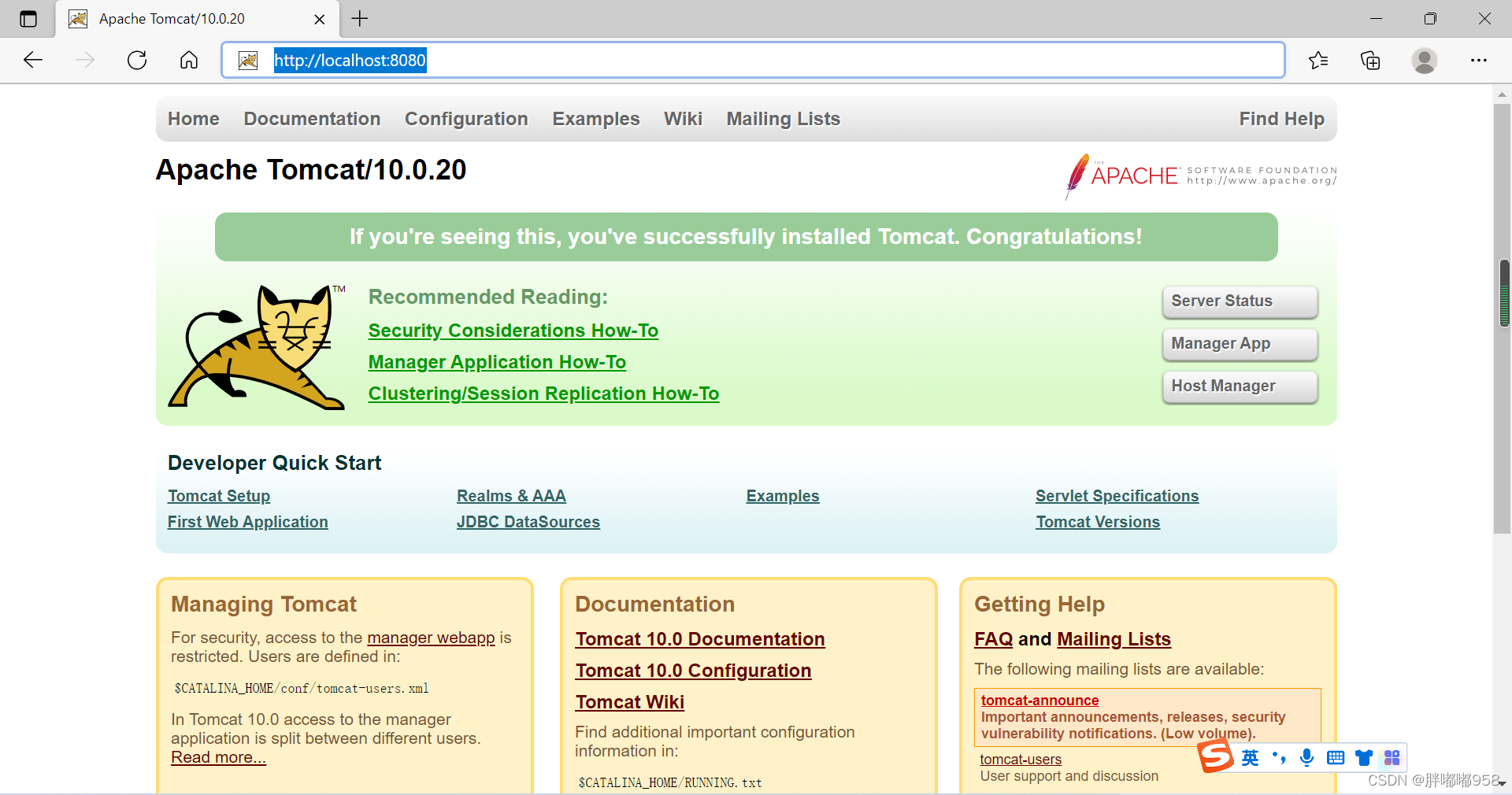This screenshot has width=1512, height=795.
Task: Open Manager Application How-To link
Action: 497,362
